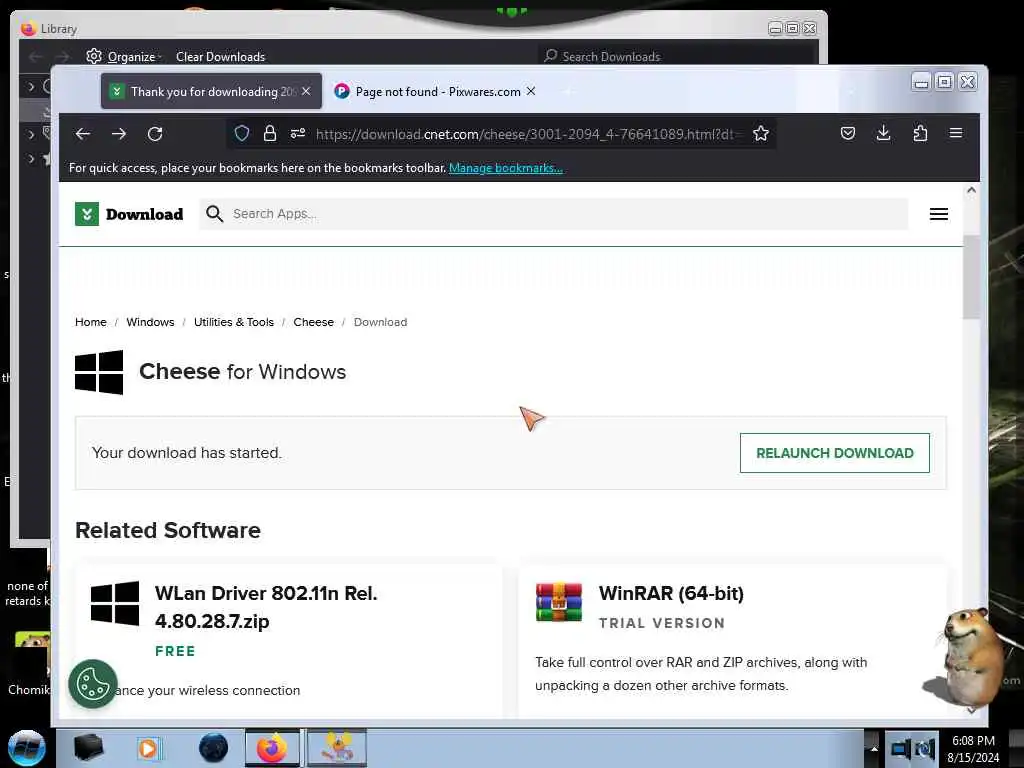Click the WinRAR app icon
The height and width of the screenshot is (768, 1024).
(x=558, y=602)
